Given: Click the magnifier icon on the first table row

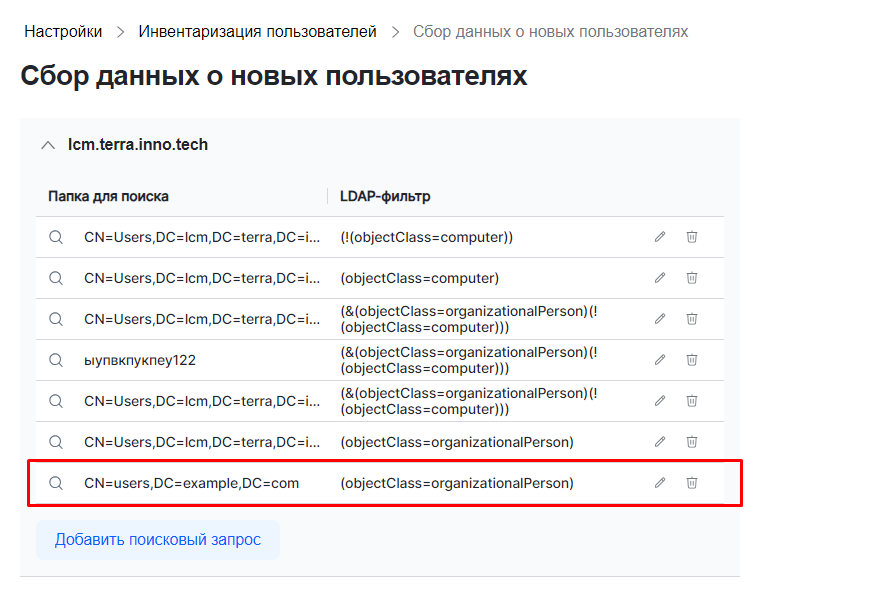Looking at the screenshot, I should [x=55, y=237].
